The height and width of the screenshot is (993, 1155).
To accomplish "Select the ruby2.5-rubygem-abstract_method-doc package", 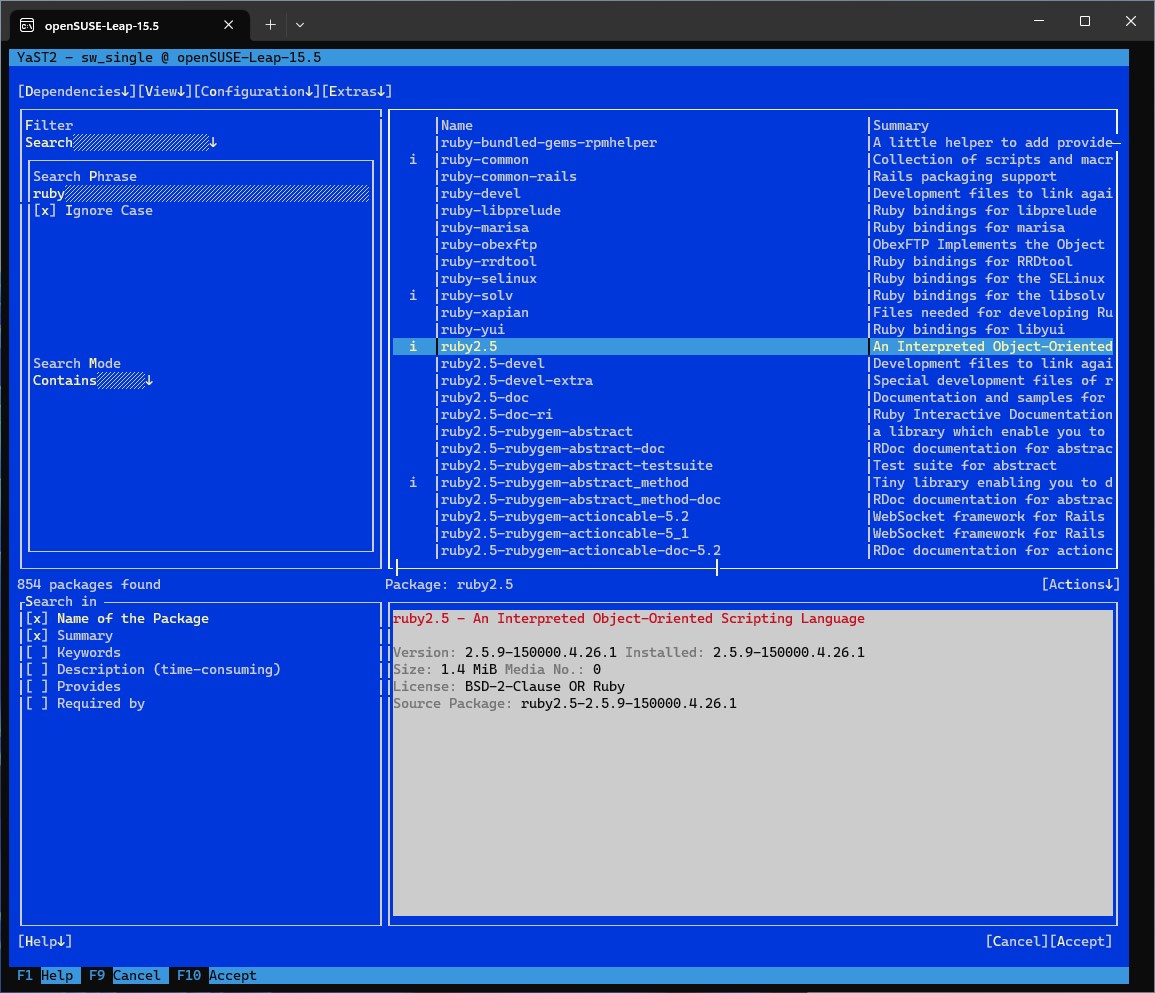I will coord(754,499).
